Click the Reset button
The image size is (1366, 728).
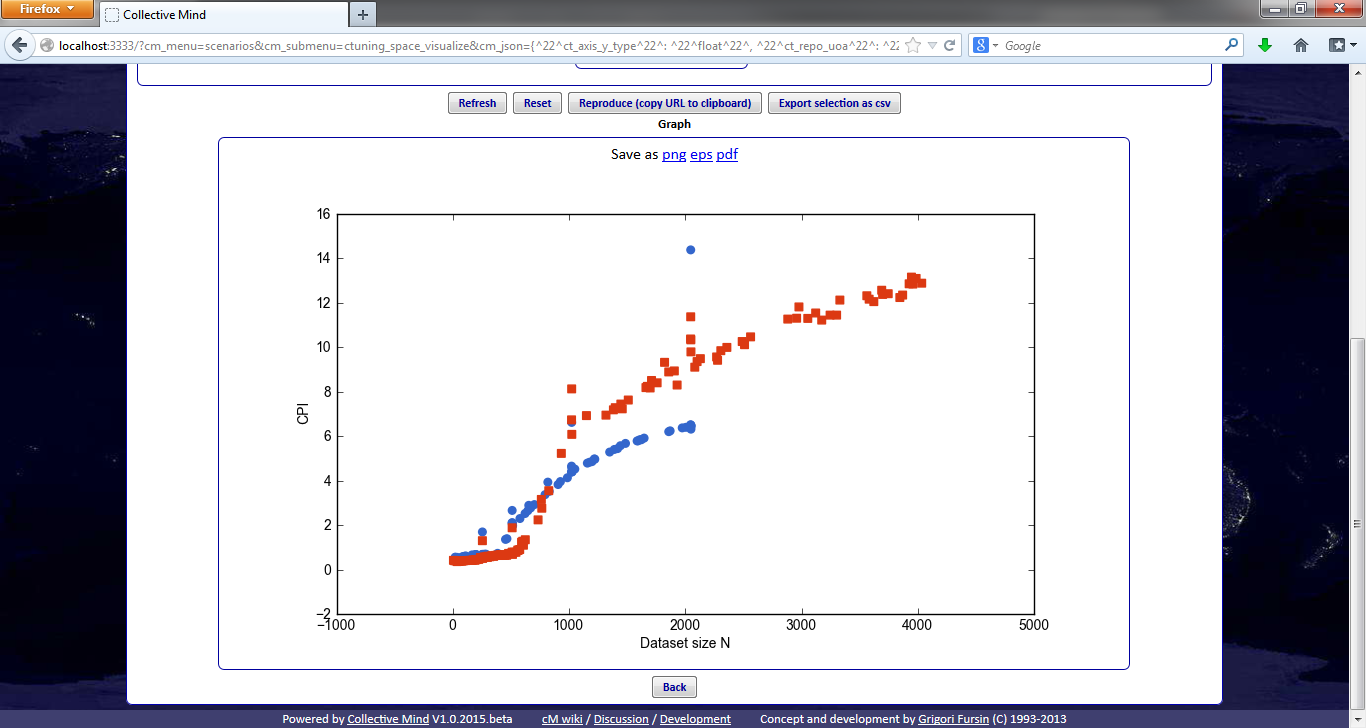point(537,103)
